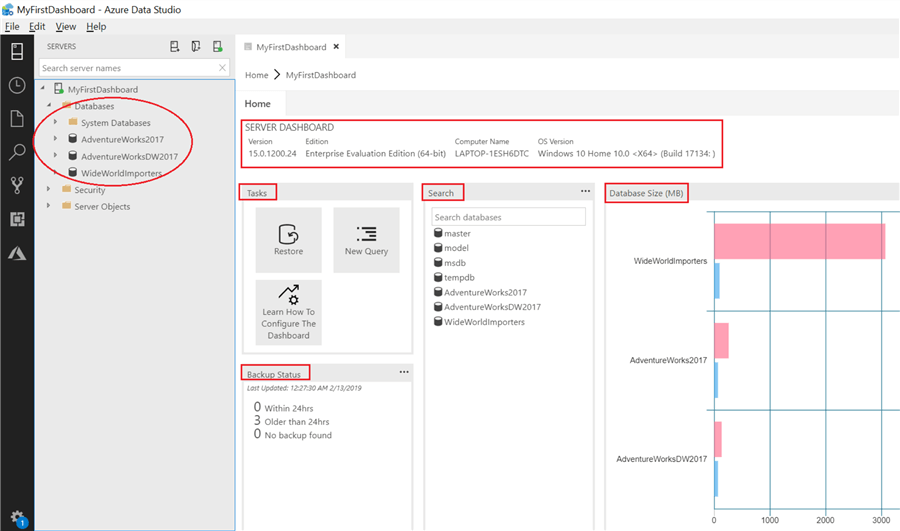The width and height of the screenshot is (900, 531).
Task: Click the AdventureWorks2017 pink size bar
Action: (x=721, y=340)
